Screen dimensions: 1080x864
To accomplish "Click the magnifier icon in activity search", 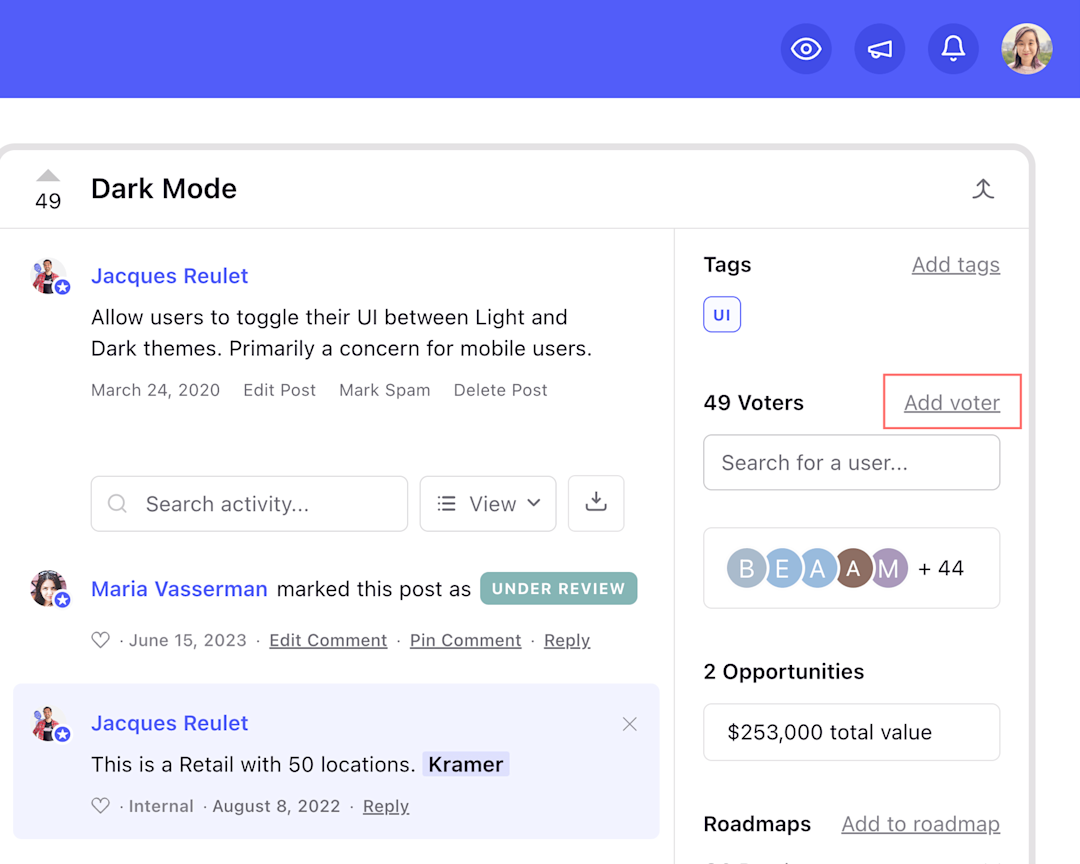I will [x=118, y=504].
